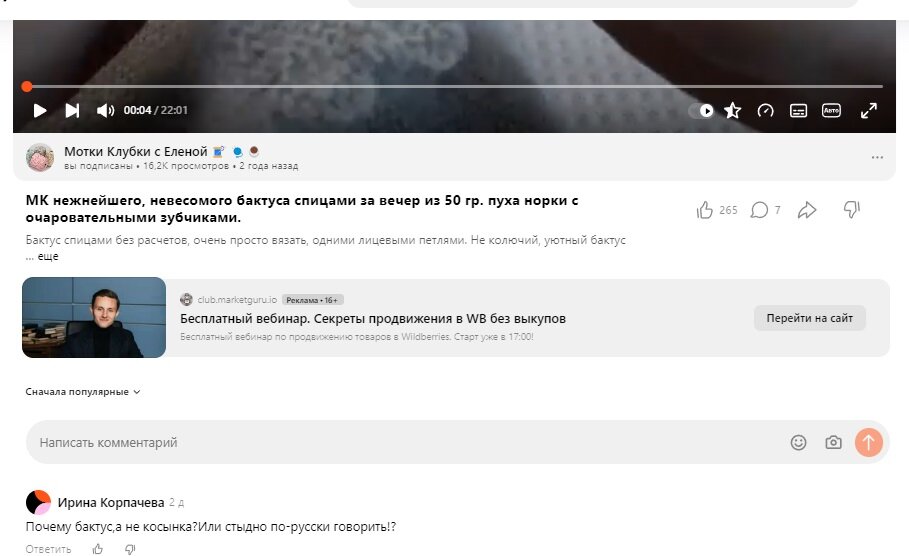Share the video
This screenshot has height=556, width=909.
pyautogui.click(x=807, y=210)
